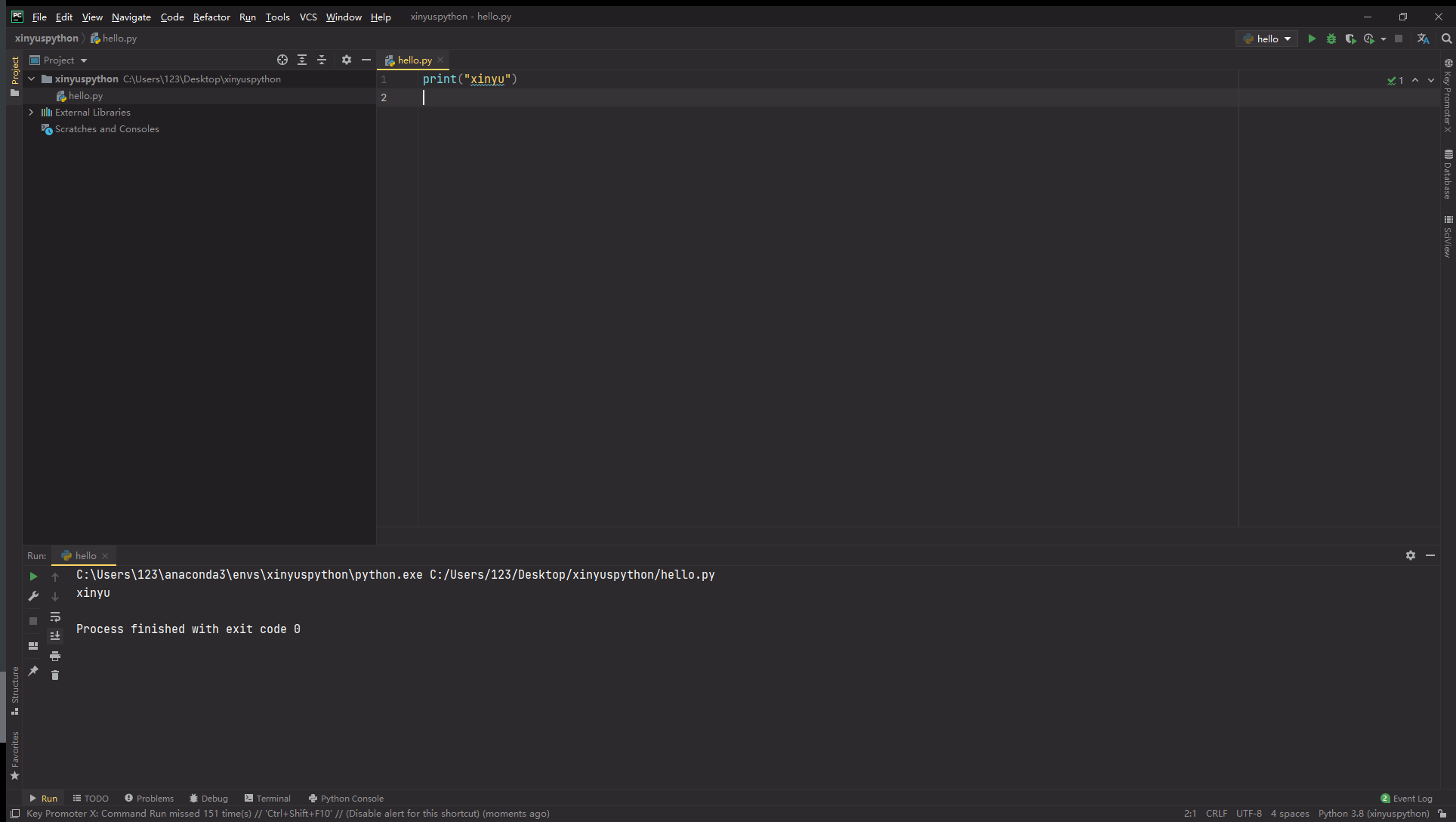Toggle the Database tool window on right

click(x=1448, y=175)
